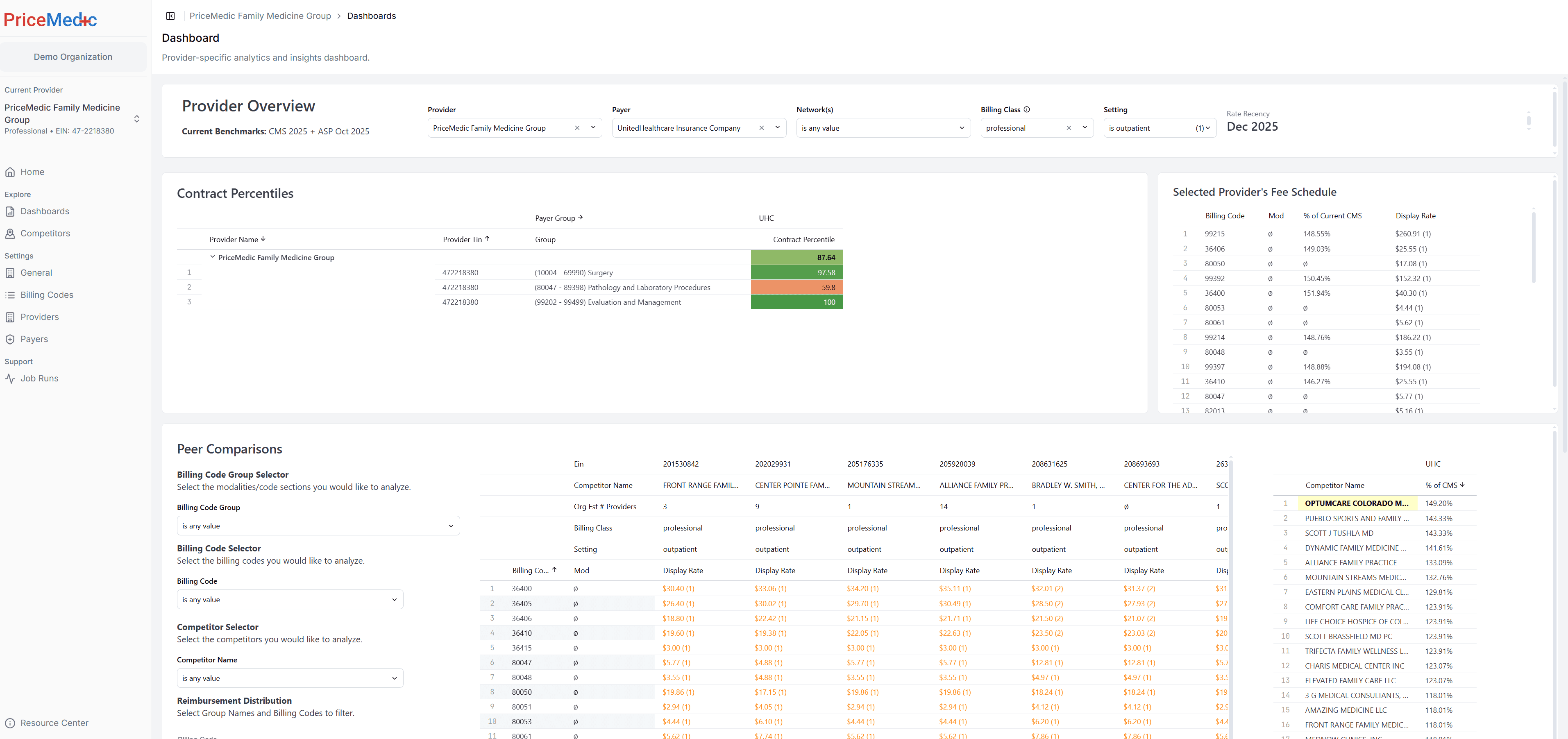Click the Providers building icon
The width and height of the screenshot is (1568, 739).
pos(10,317)
